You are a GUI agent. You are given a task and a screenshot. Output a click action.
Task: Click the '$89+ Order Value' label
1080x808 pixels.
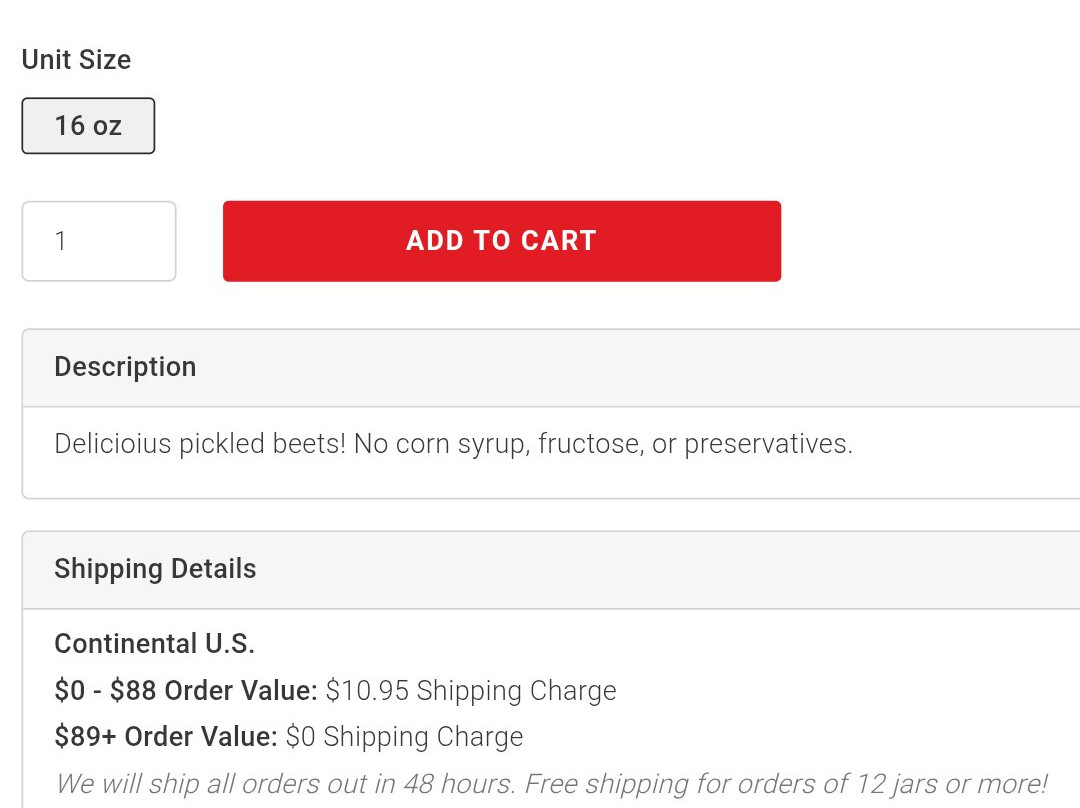tap(166, 737)
